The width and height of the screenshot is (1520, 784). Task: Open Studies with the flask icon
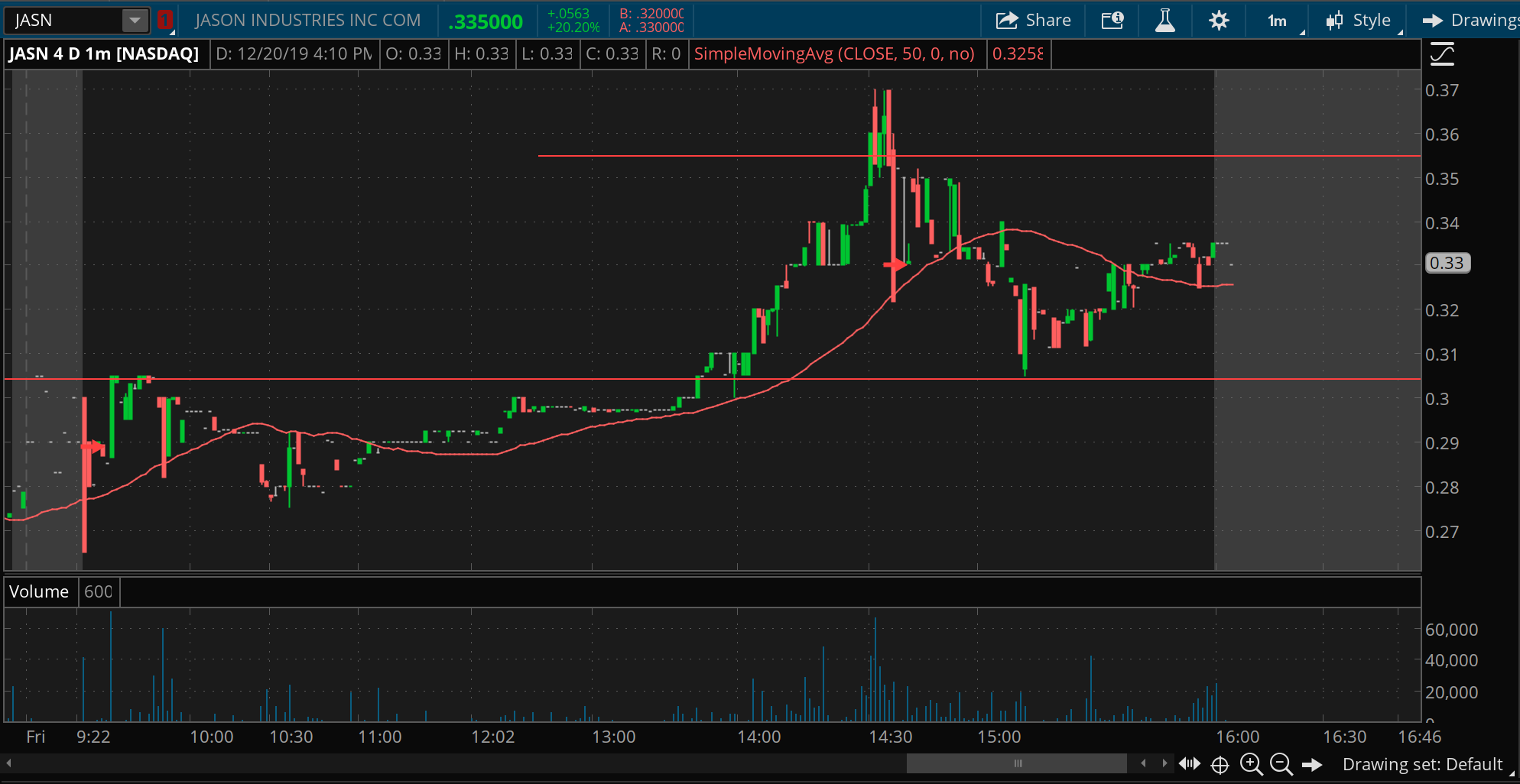pos(1165,21)
